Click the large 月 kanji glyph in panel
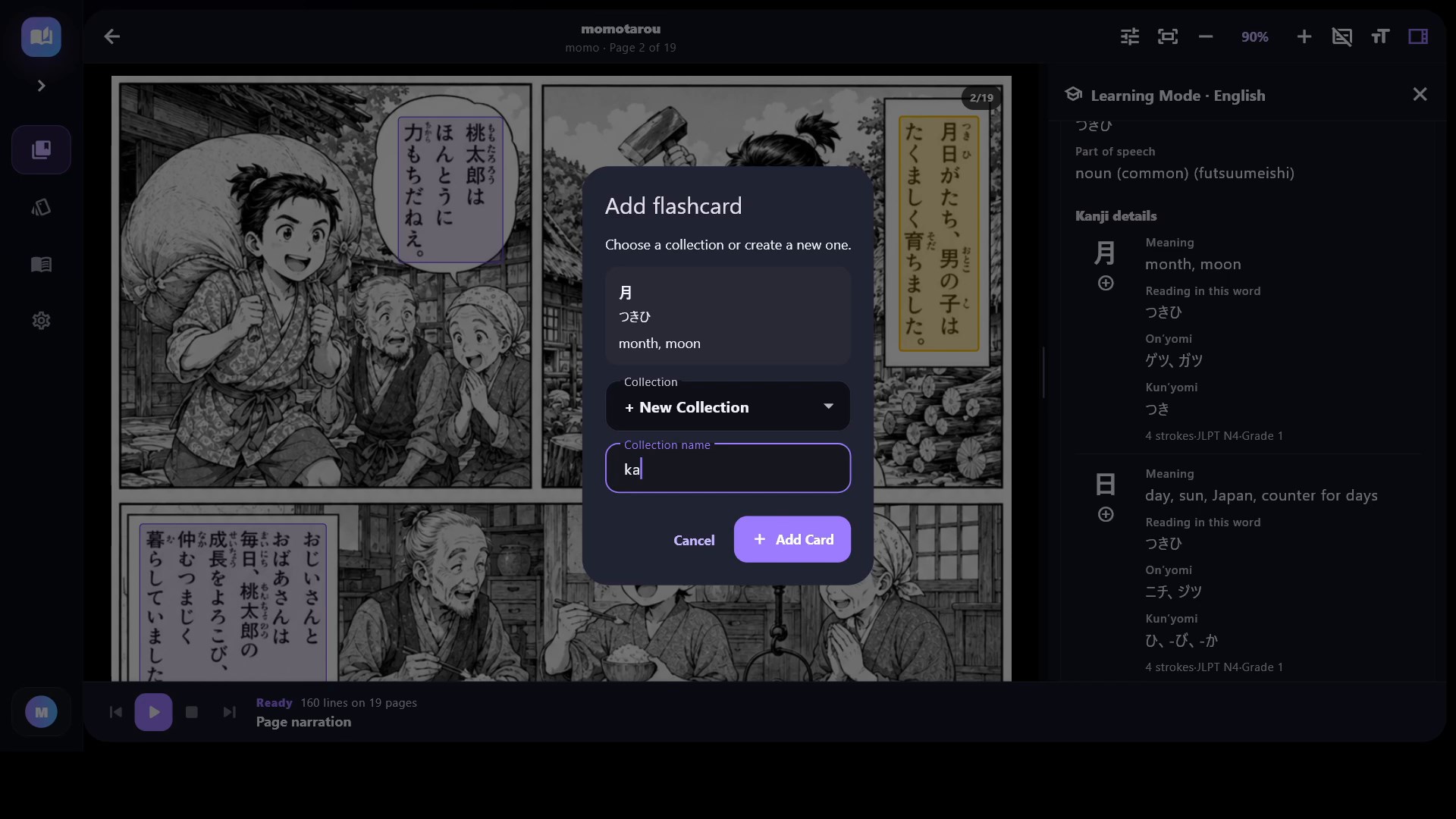Screen dimensions: 1456x819 pyautogui.click(x=1105, y=253)
